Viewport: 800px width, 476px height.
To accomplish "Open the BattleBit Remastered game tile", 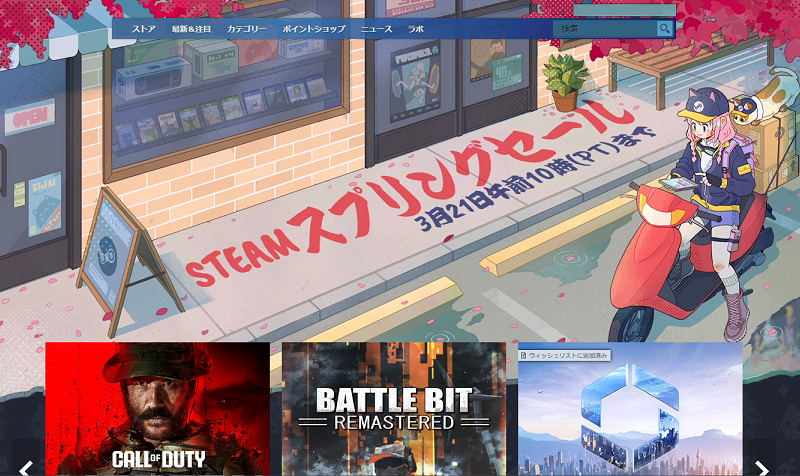I will [x=393, y=410].
